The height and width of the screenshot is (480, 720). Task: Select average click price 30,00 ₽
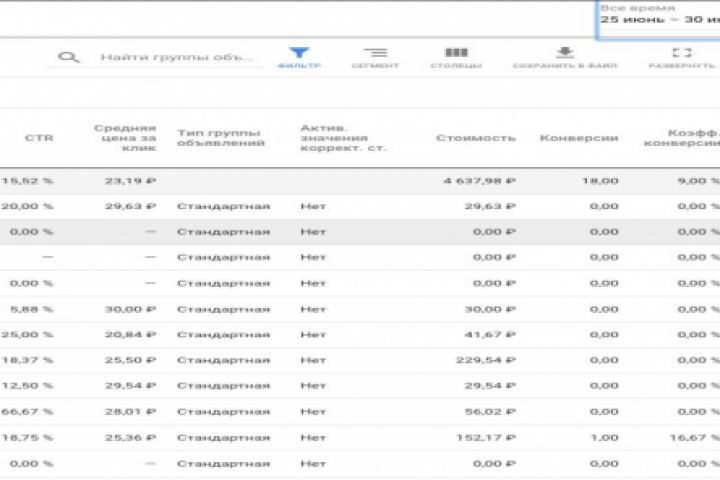[x=130, y=309]
